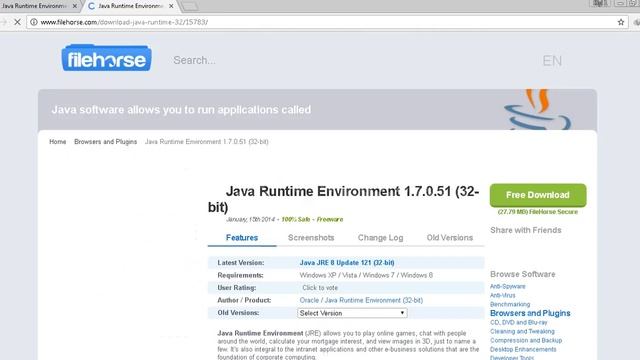Image resolution: width=640 pixels, height=360 pixels.
Task: Focus the Search field on FileHorse
Action: click(x=194, y=60)
